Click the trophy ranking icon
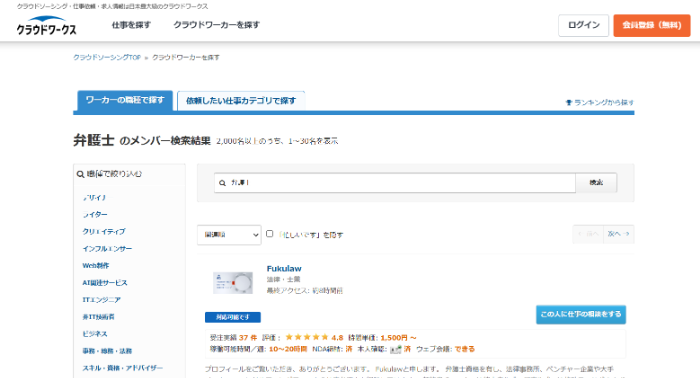 569,103
